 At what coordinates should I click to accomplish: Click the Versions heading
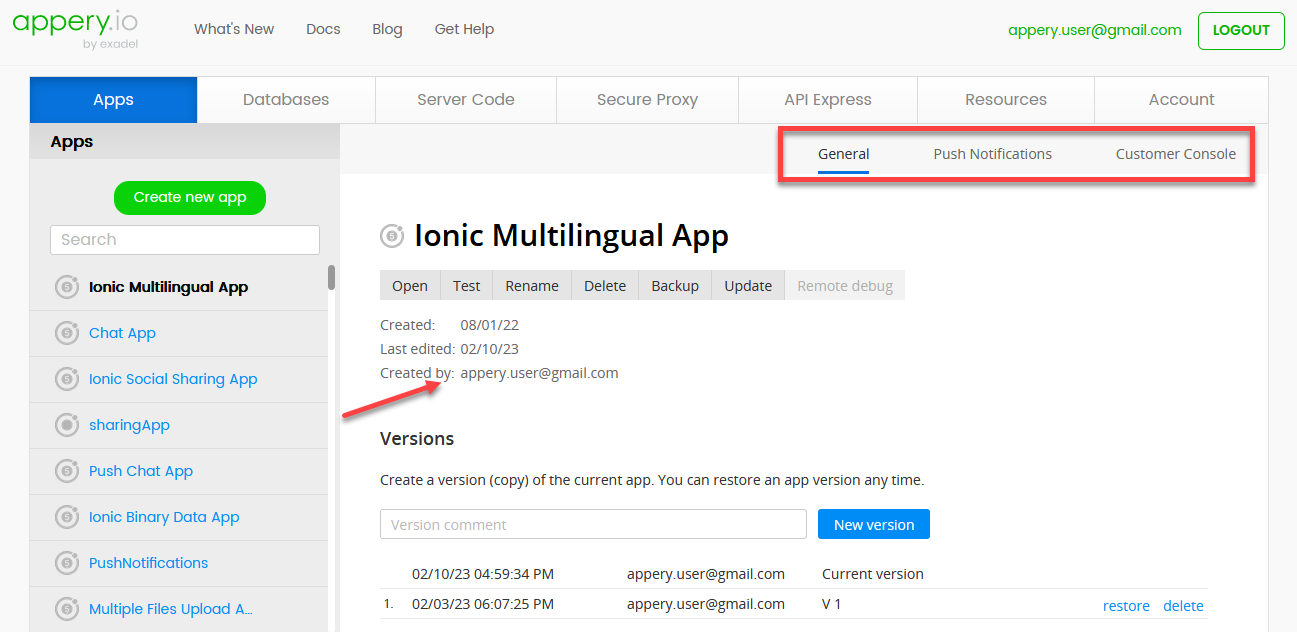[417, 439]
